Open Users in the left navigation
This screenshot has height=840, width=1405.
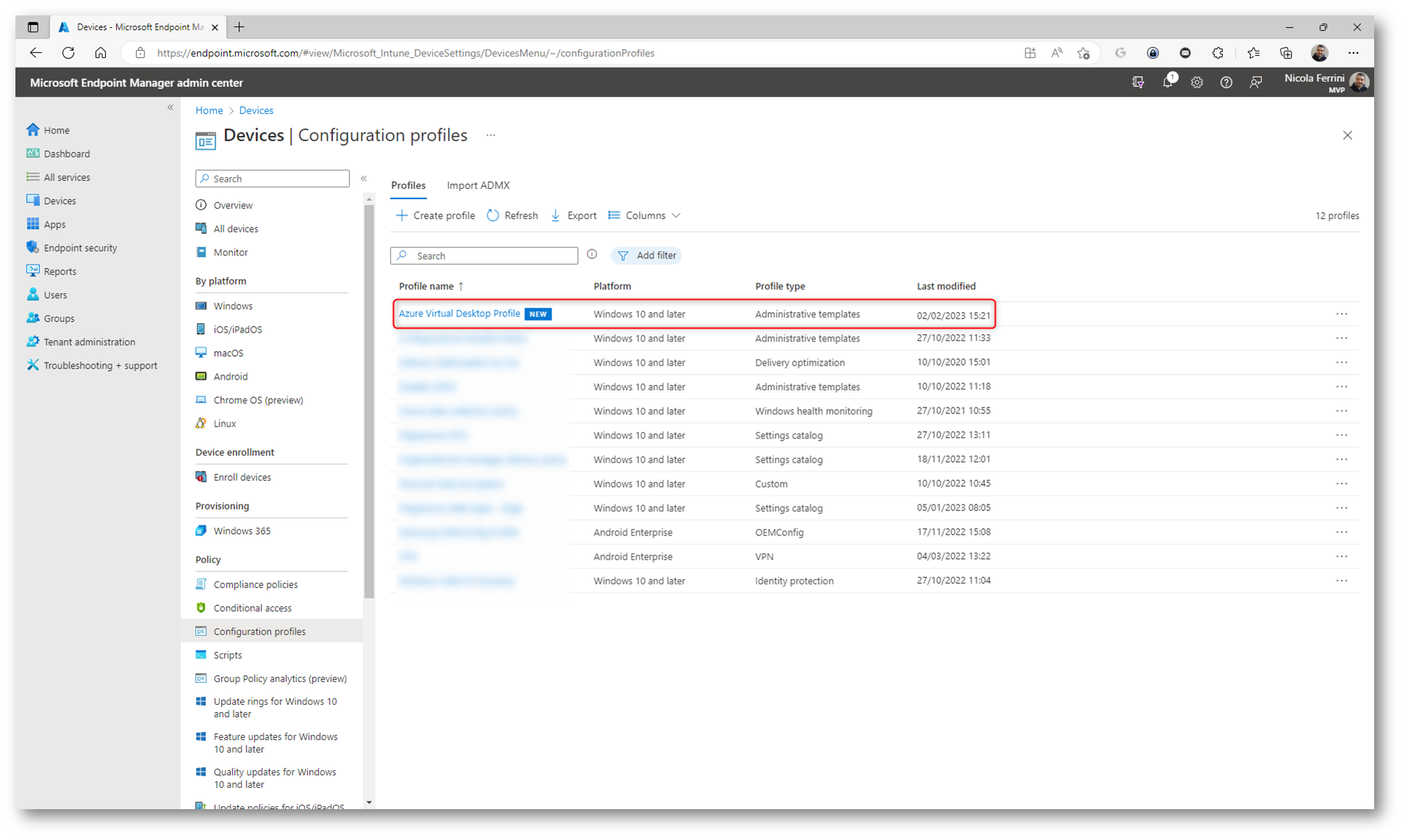tap(47, 294)
